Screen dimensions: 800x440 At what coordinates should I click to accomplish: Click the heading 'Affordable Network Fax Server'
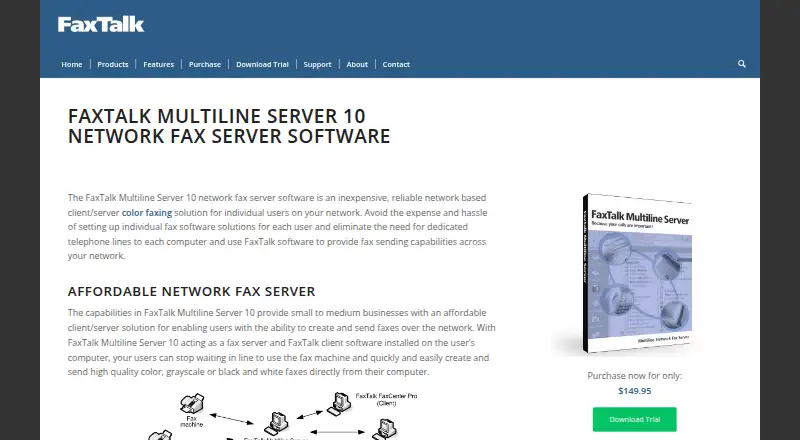click(191, 291)
